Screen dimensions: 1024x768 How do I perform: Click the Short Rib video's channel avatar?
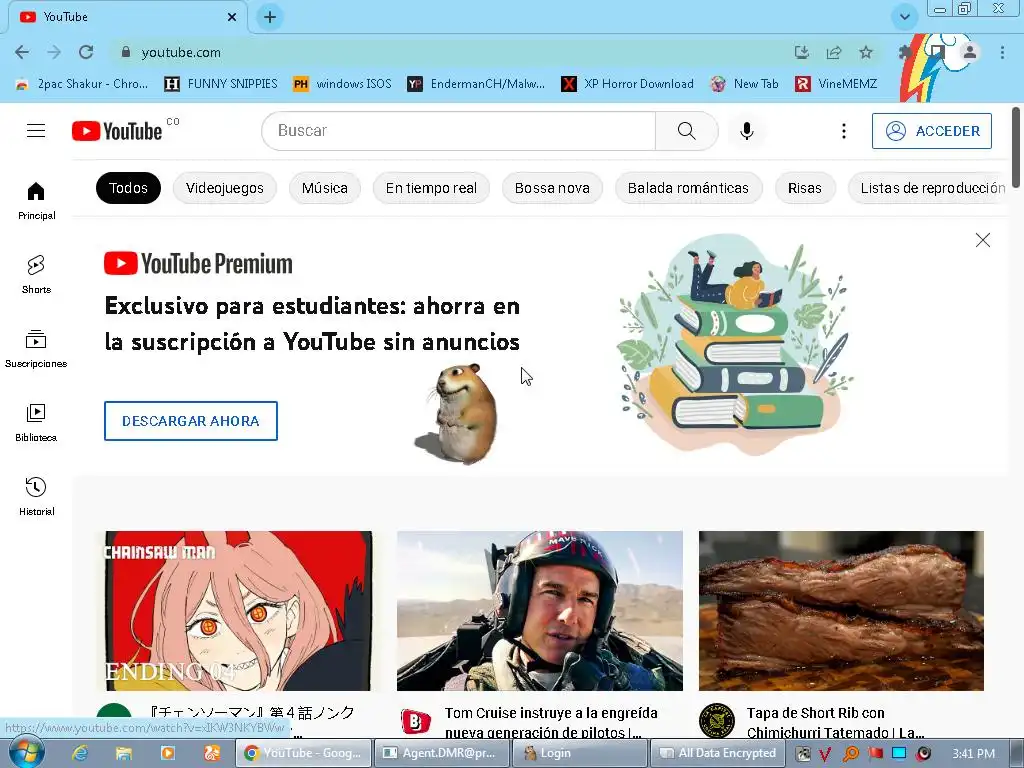(716, 721)
